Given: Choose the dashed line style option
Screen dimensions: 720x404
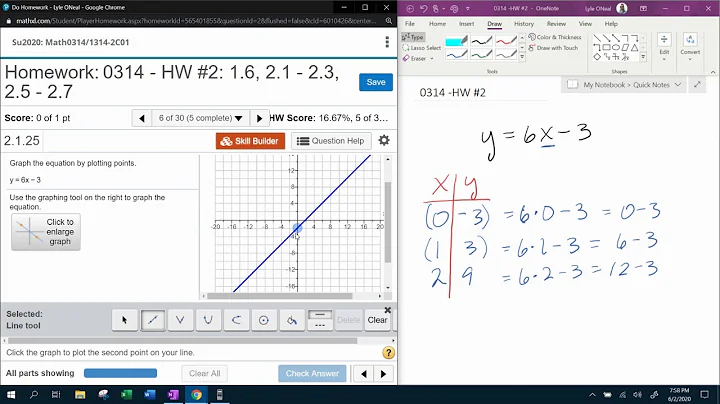Looking at the screenshot, I should pyautogui.click(x=320, y=325).
